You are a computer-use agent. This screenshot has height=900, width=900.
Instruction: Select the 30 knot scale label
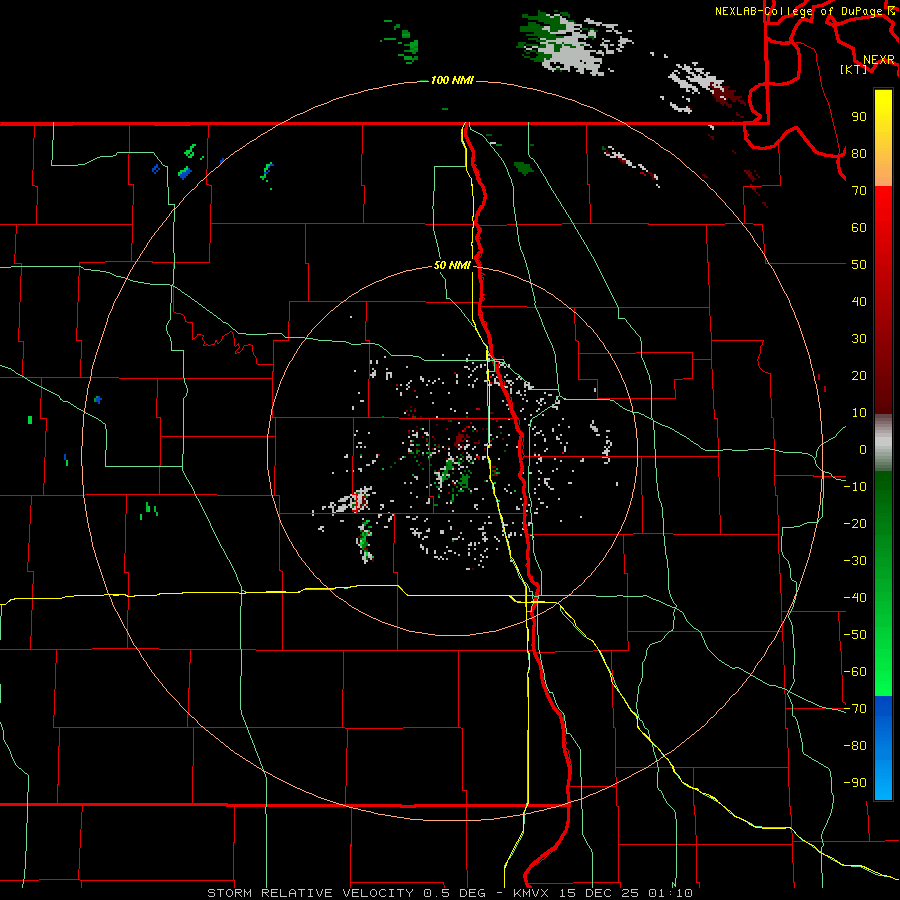859,339
